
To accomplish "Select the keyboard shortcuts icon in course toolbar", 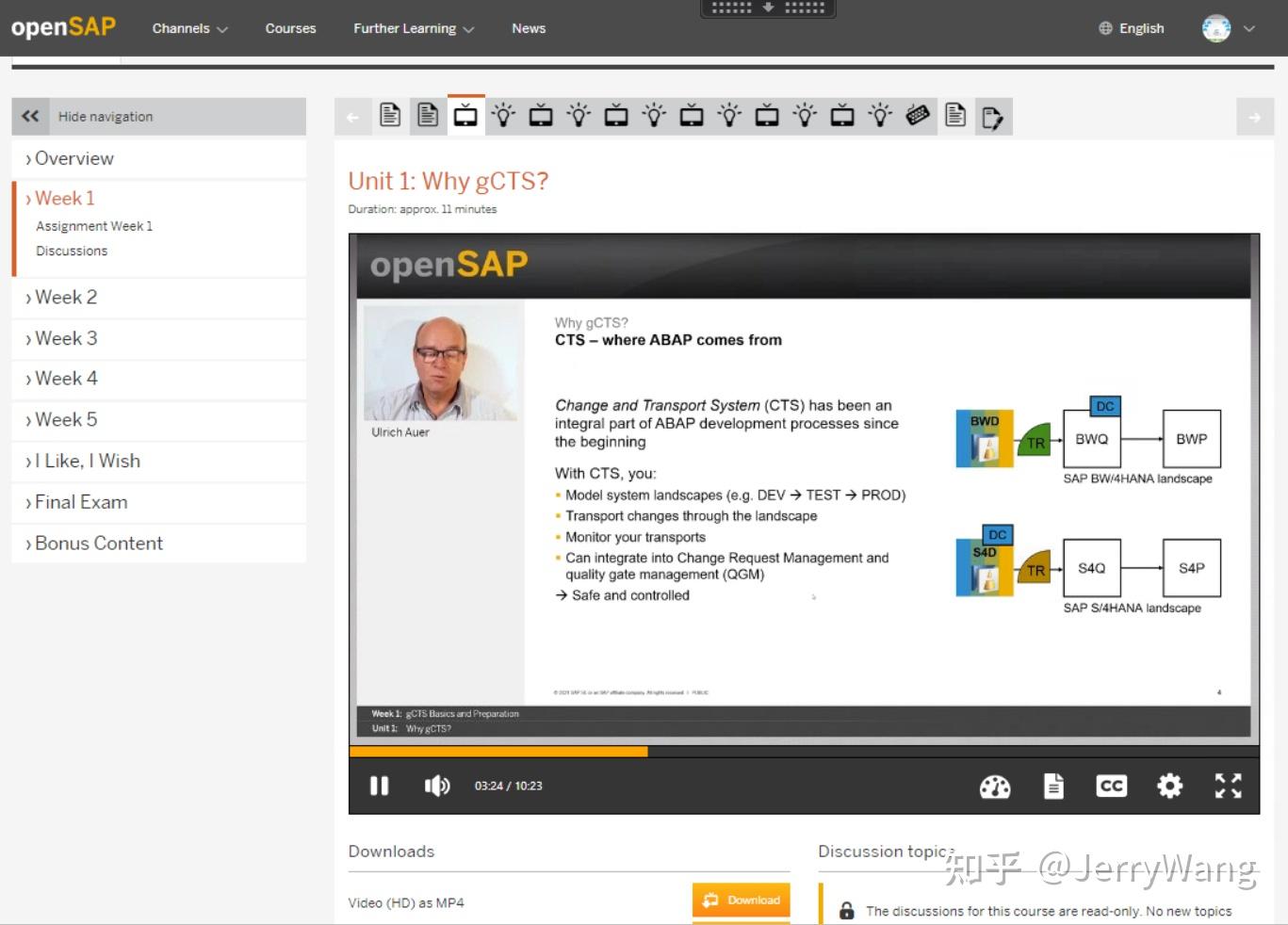I will tap(918, 115).
